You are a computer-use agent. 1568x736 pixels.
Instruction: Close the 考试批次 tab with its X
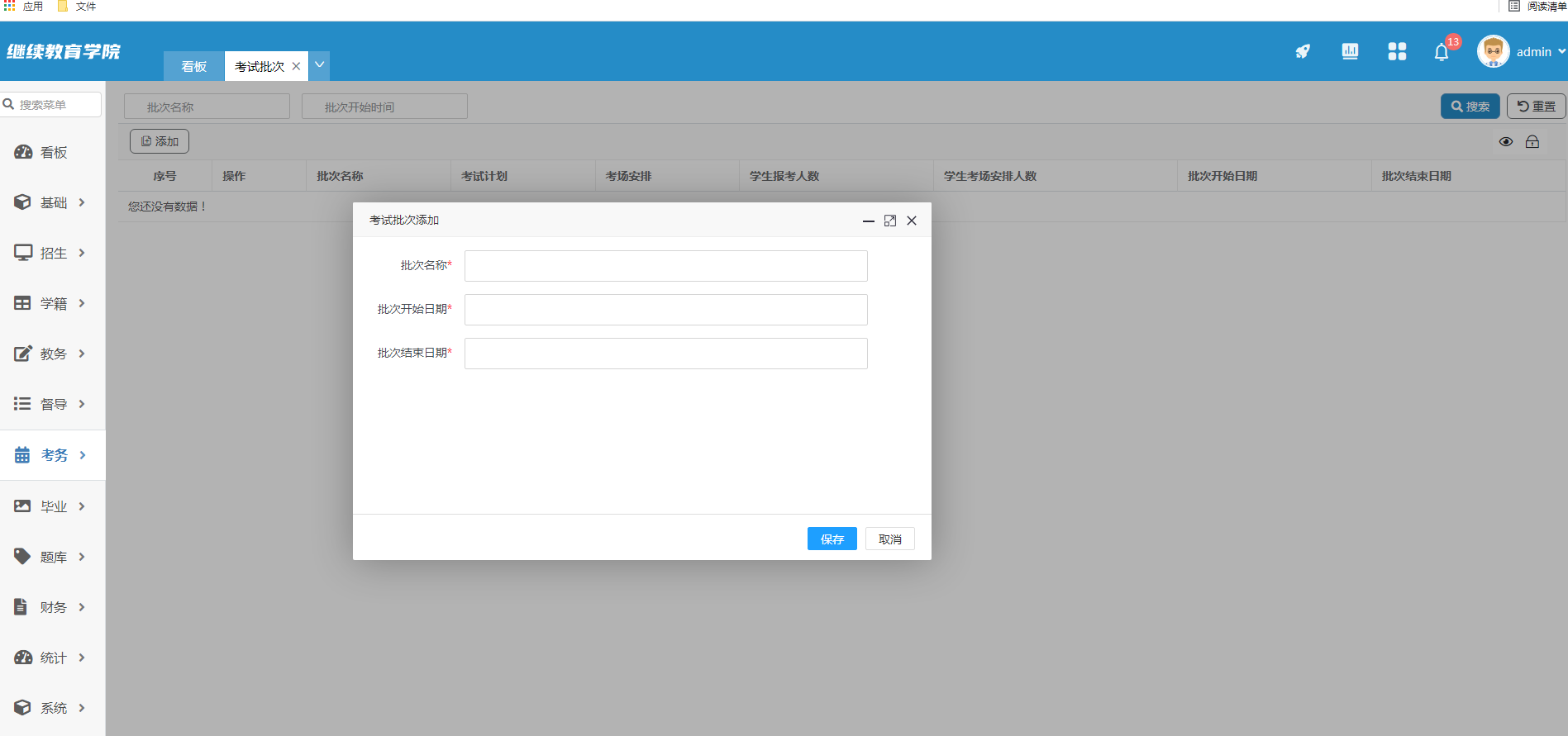pos(296,67)
